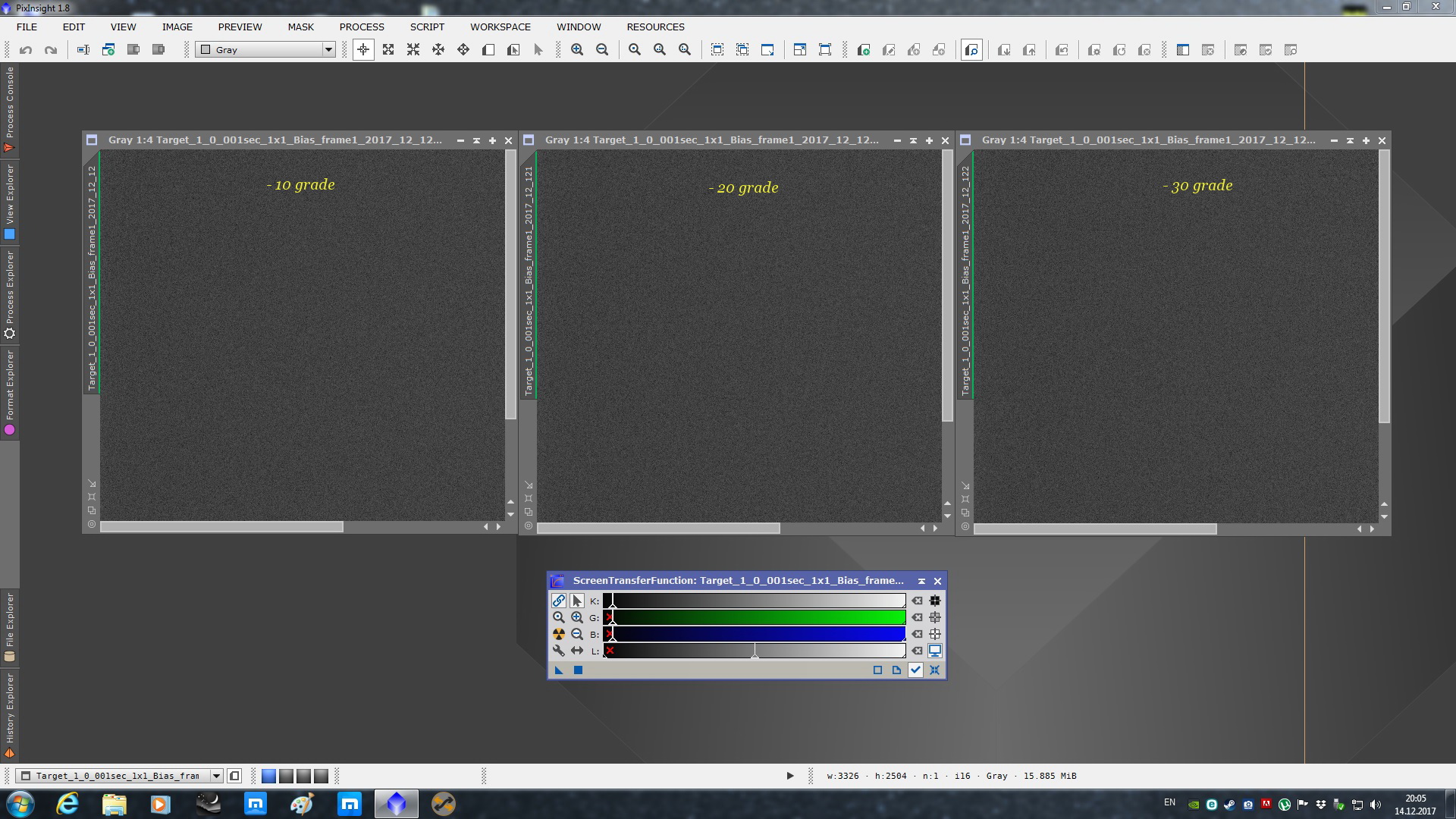Adjust the L channel midtones slider

tap(755, 651)
